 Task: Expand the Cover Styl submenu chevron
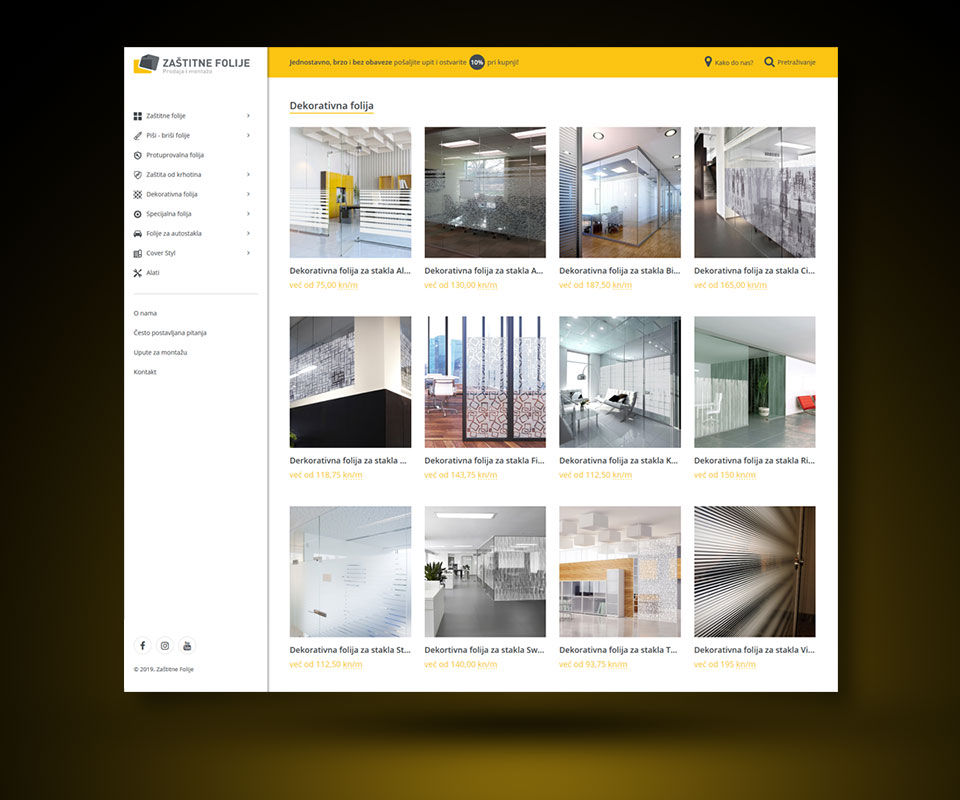[x=248, y=253]
